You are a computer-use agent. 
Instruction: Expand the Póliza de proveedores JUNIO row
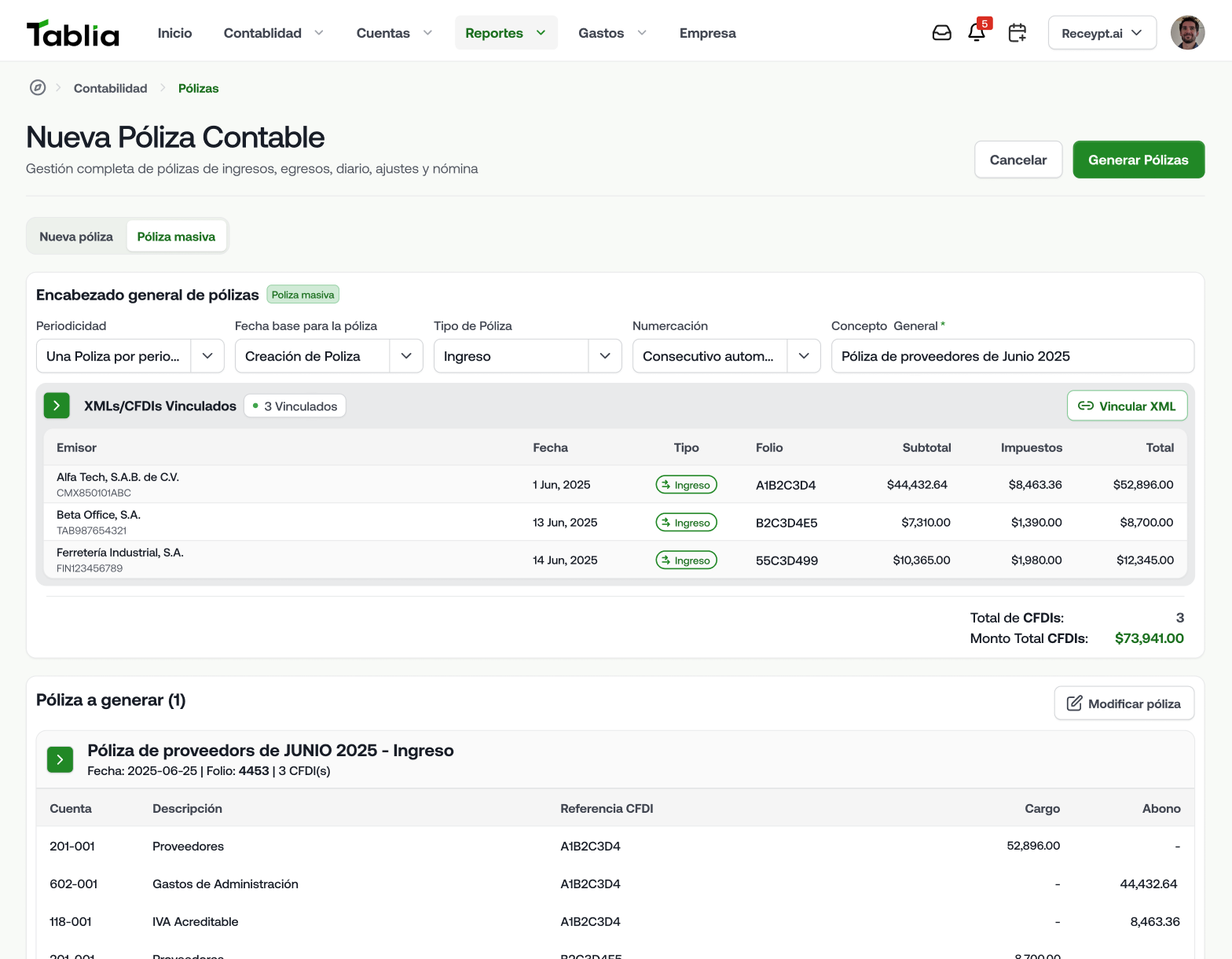(x=60, y=759)
